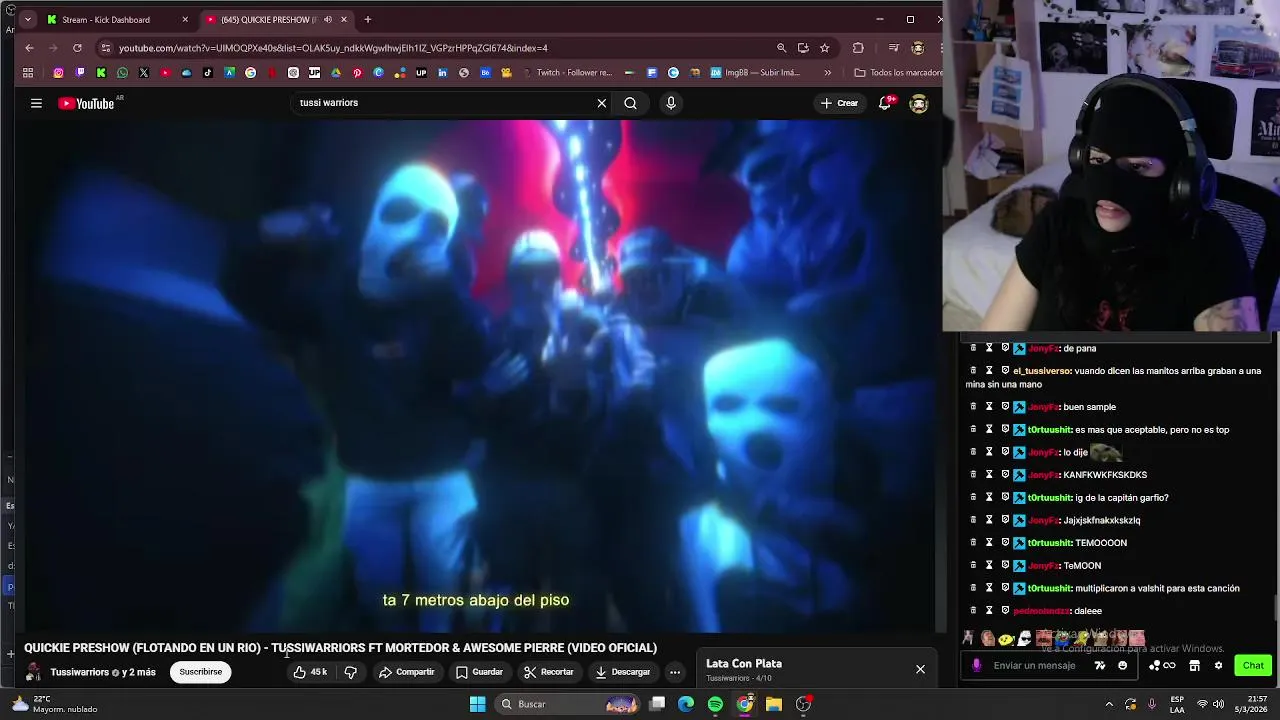The image size is (1280, 720).
Task: Open the Lata Con Plata playlist title
Action: click(x=744, y=664)
